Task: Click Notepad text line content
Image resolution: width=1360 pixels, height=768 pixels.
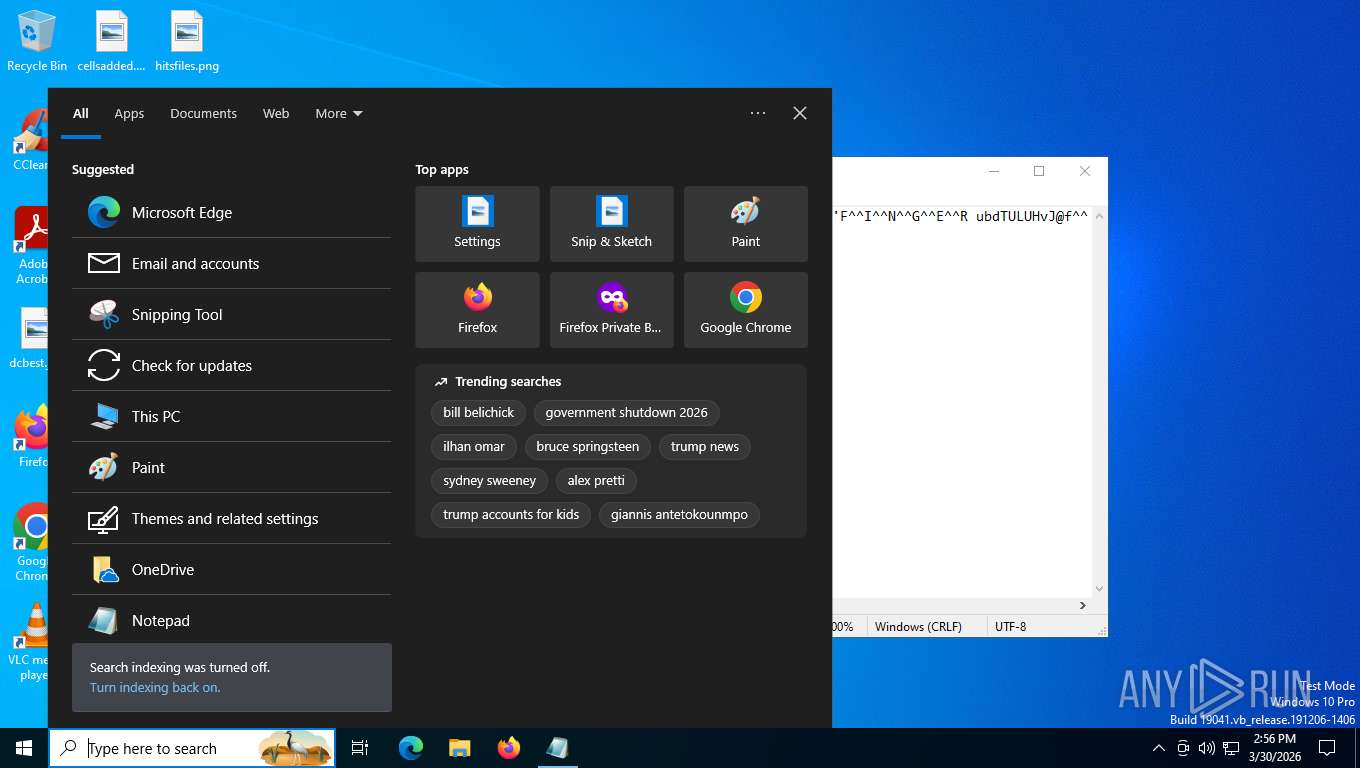Action: tap(960, 215)
